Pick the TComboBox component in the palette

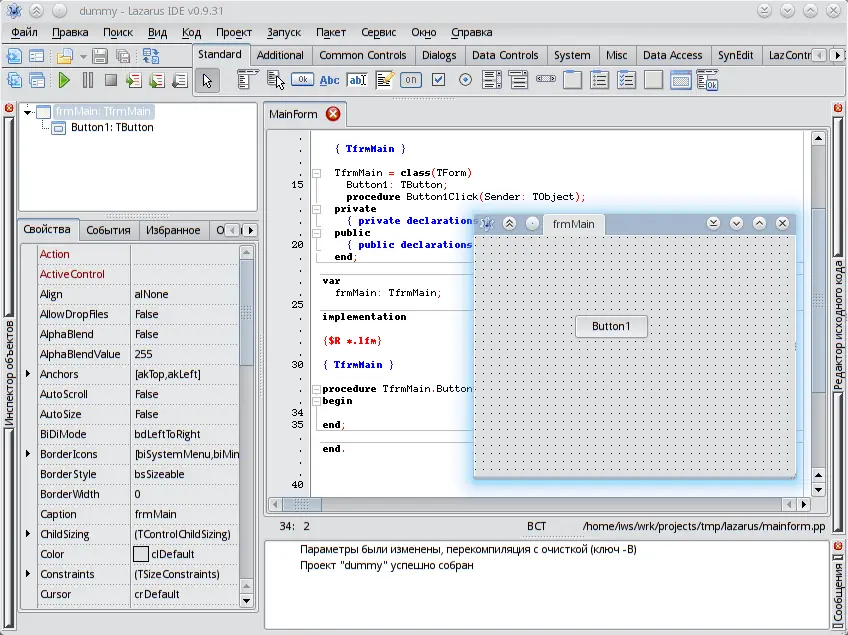coord(518,80)
